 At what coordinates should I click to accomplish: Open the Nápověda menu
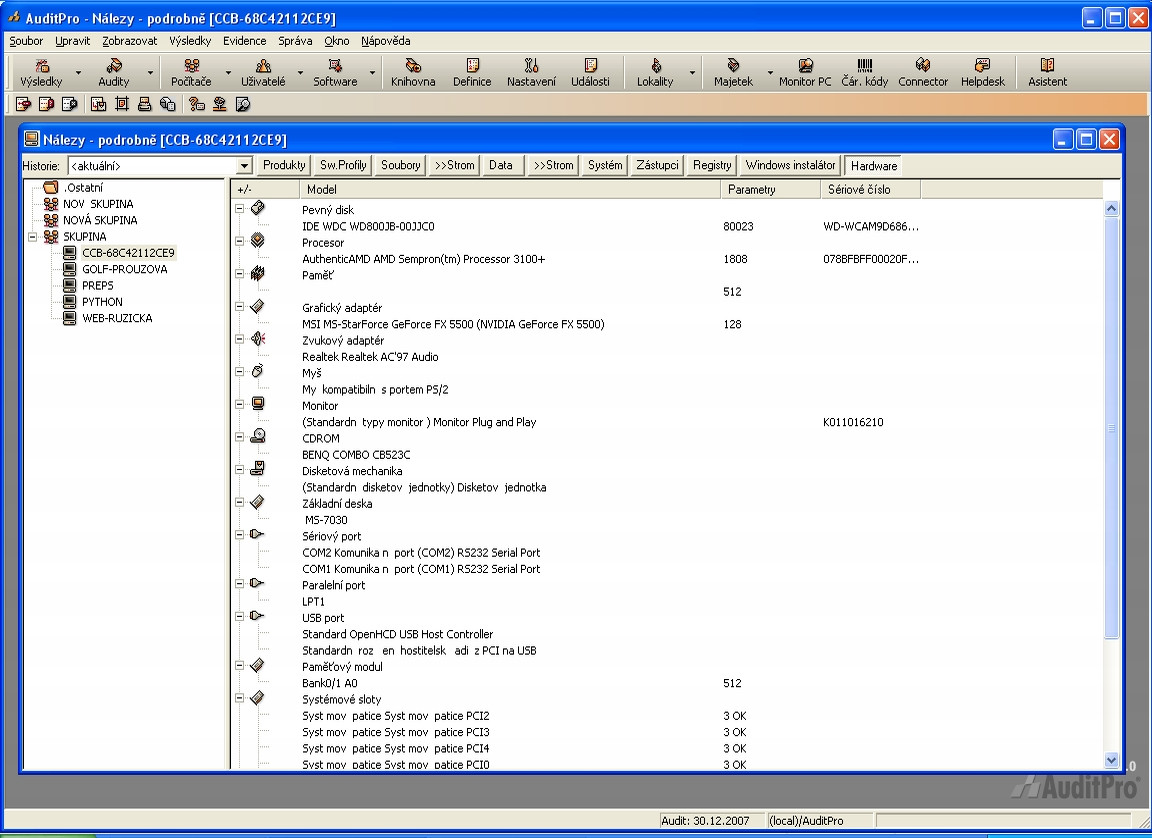pyautogui.click(x=386, y=41)
